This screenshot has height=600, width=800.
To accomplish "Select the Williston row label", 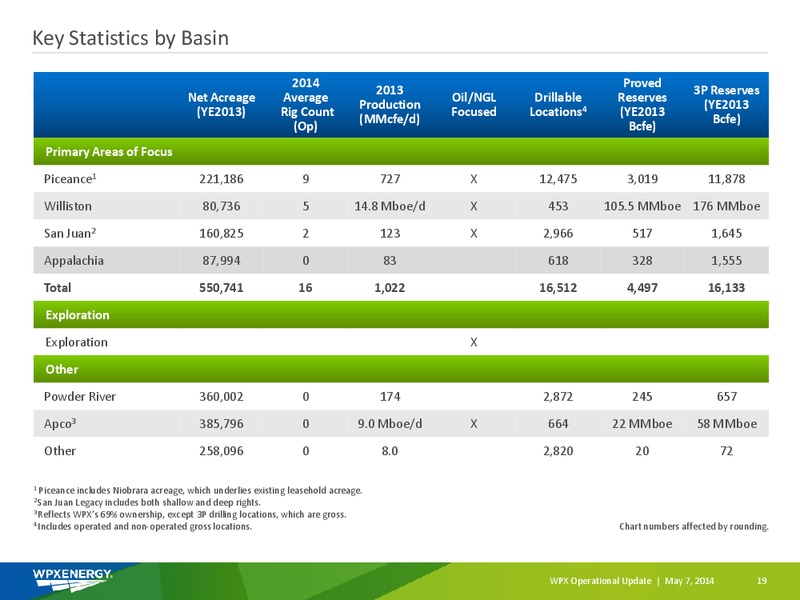I will point(68,206).
